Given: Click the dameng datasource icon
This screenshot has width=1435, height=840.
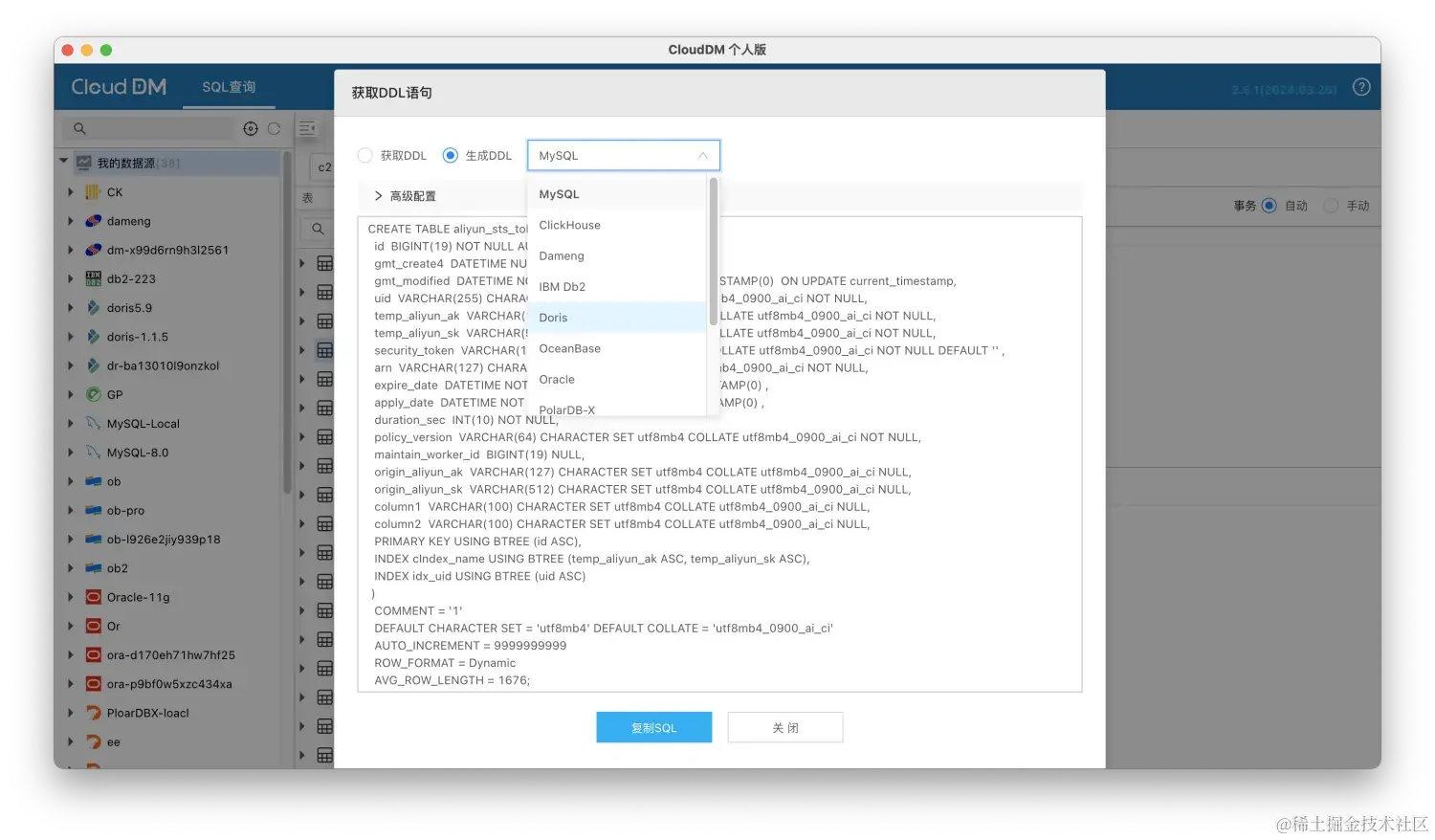Looking at the screenshot, I should pyautogui.click(x=93, y=221).
